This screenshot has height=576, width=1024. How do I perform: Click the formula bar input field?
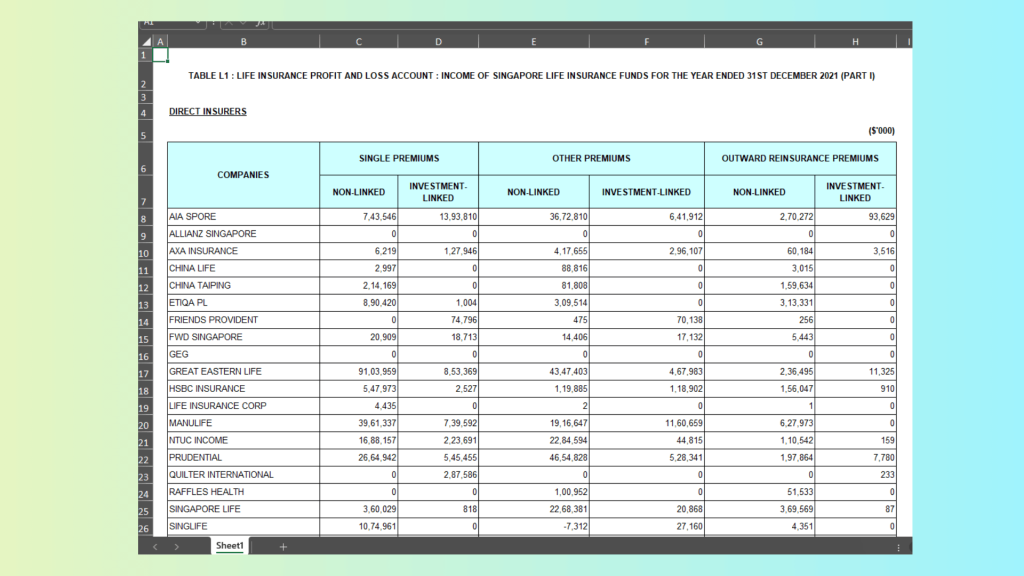click(590, 22)
